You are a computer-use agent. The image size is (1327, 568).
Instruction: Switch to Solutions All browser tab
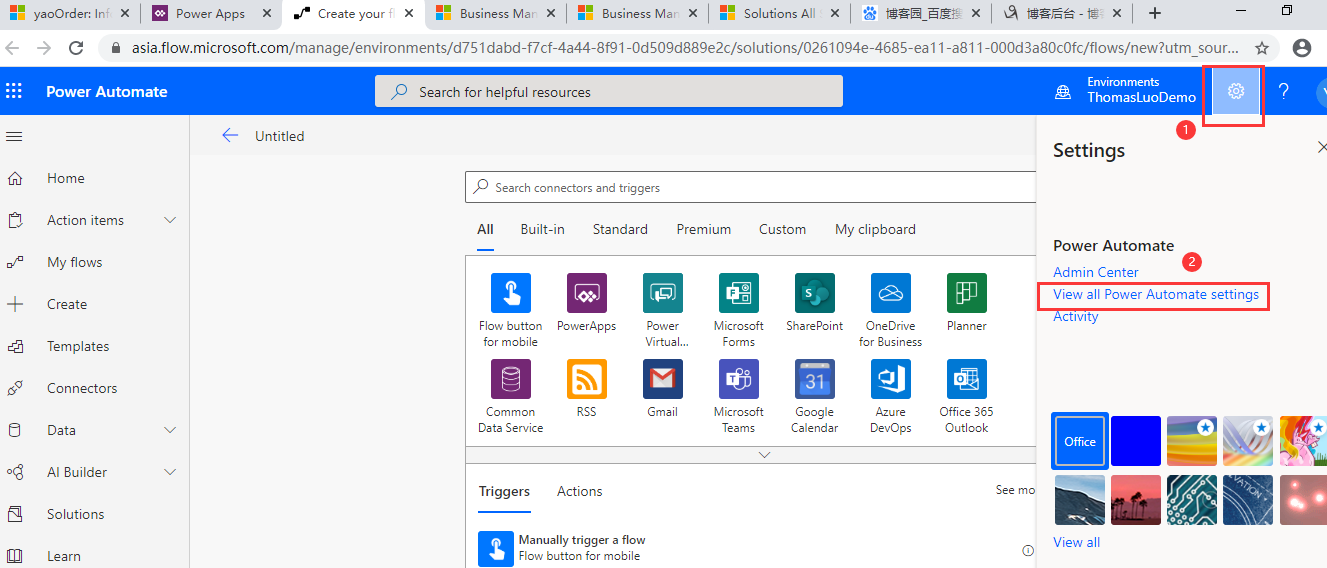tap(778, 13)
